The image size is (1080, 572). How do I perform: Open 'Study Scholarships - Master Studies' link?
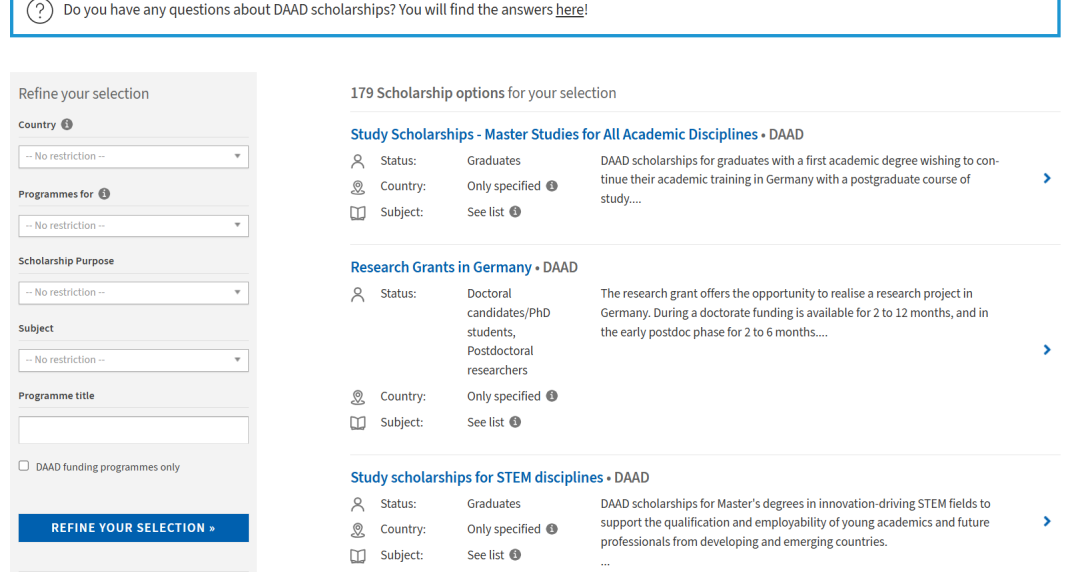coord(554,134)
